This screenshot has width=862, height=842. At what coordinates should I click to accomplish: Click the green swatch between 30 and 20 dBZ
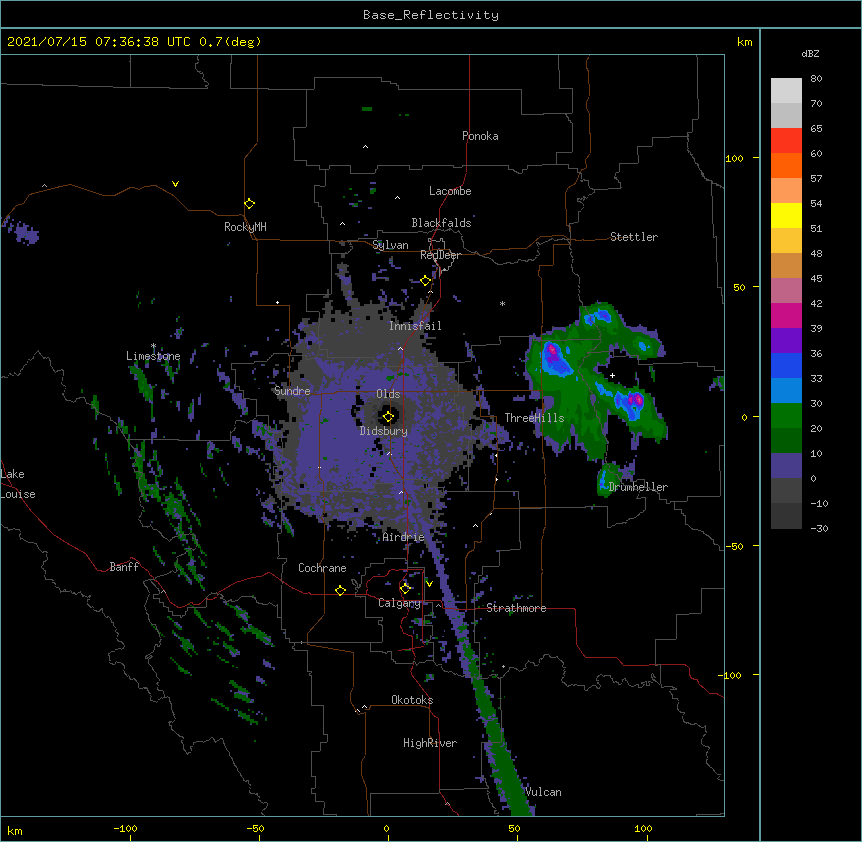[786, 416]
